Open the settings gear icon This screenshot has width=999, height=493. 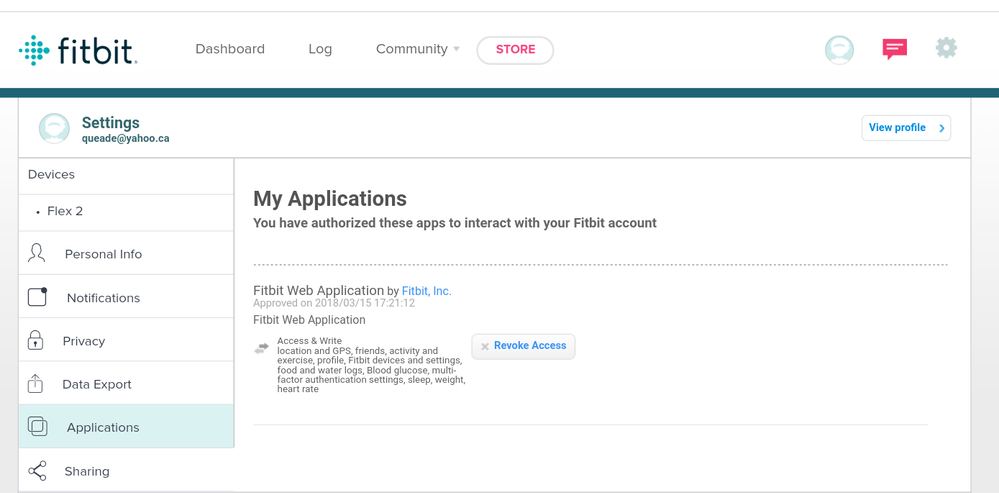point(946,48)
